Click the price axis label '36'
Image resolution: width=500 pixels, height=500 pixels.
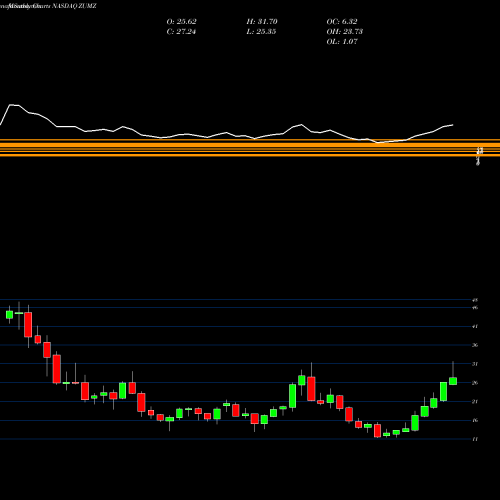[x=475, y=345]
